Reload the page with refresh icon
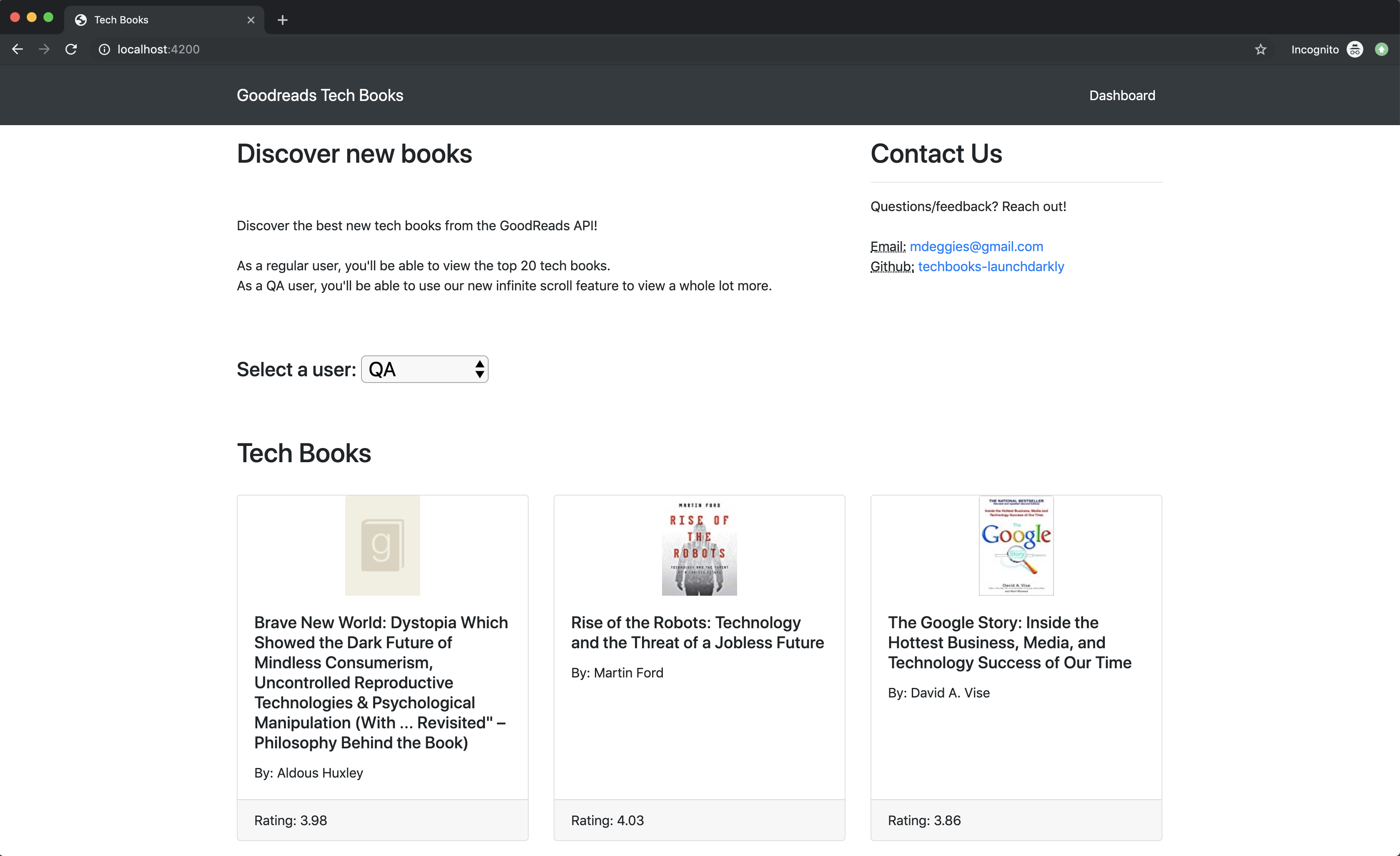Viewport: 1400px width, 856px height. (71, 50)
